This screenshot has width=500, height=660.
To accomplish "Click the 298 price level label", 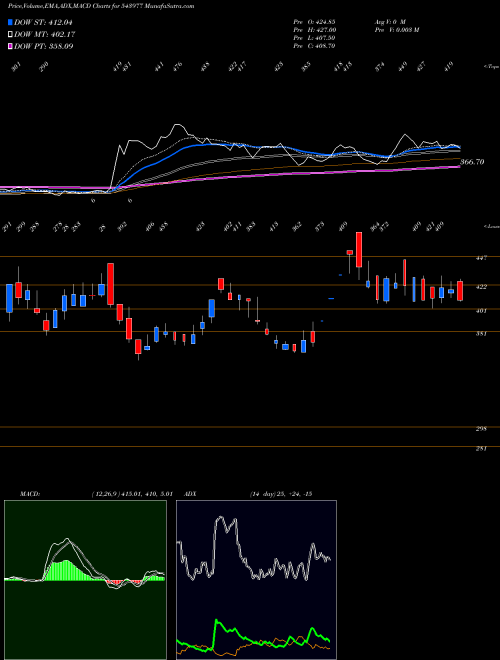I will [x=481, y=429].
